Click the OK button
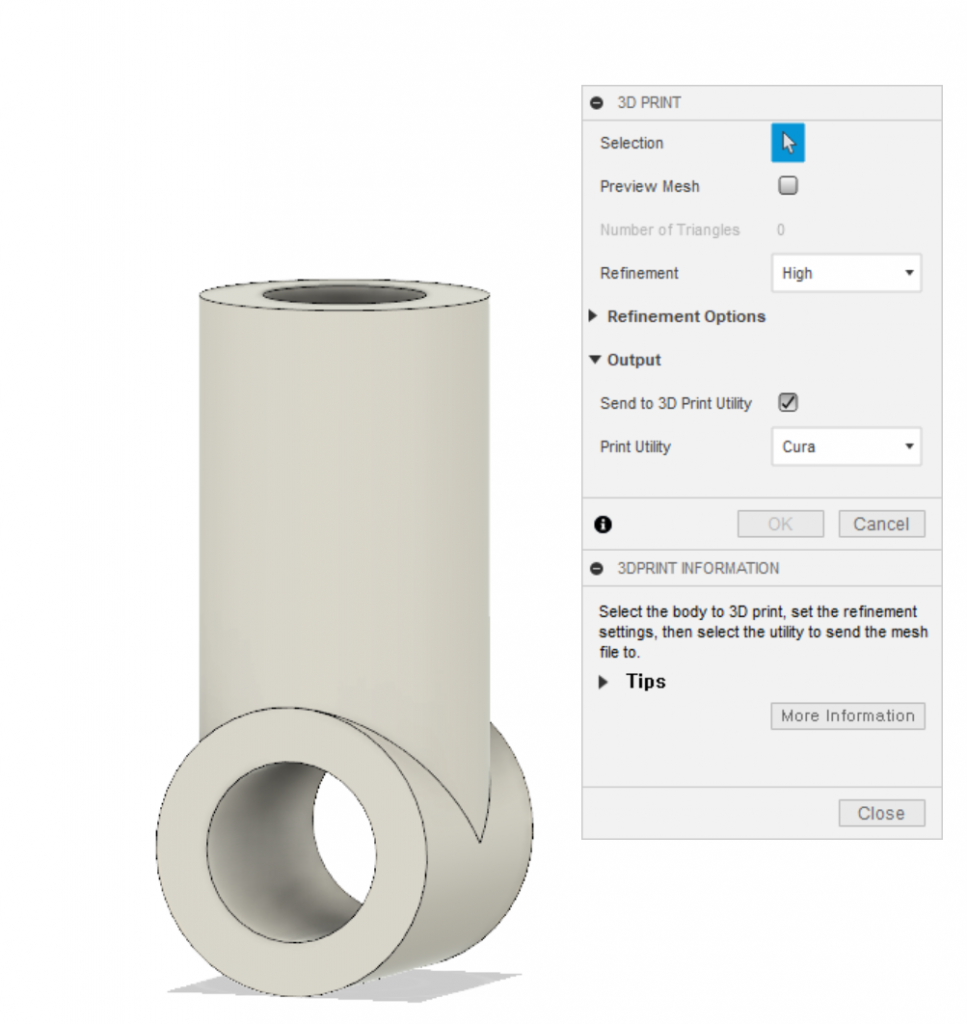This screenshot has width=967, height=1024. pyautogui.click(x=780, y=524)
